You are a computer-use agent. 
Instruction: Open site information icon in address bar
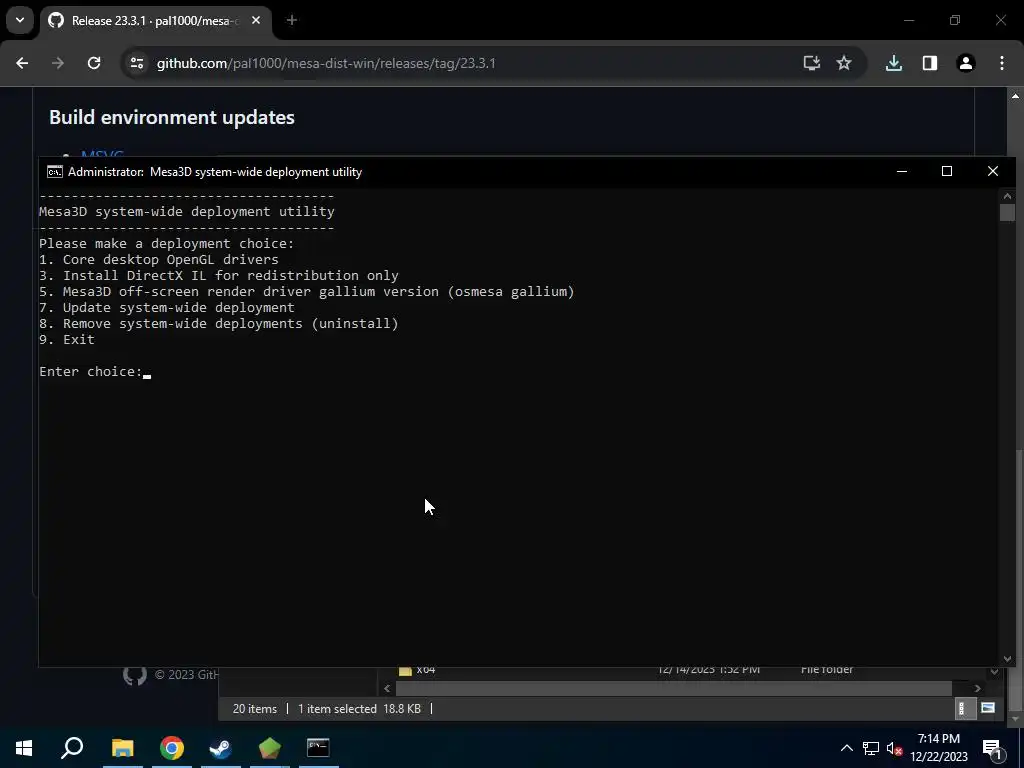[136, 63]
